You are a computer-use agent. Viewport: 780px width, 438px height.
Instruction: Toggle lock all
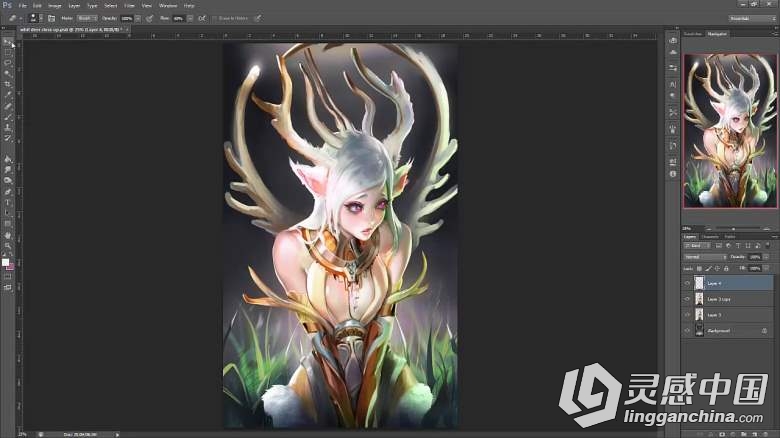pyautogui.click(x=726, y=269)
